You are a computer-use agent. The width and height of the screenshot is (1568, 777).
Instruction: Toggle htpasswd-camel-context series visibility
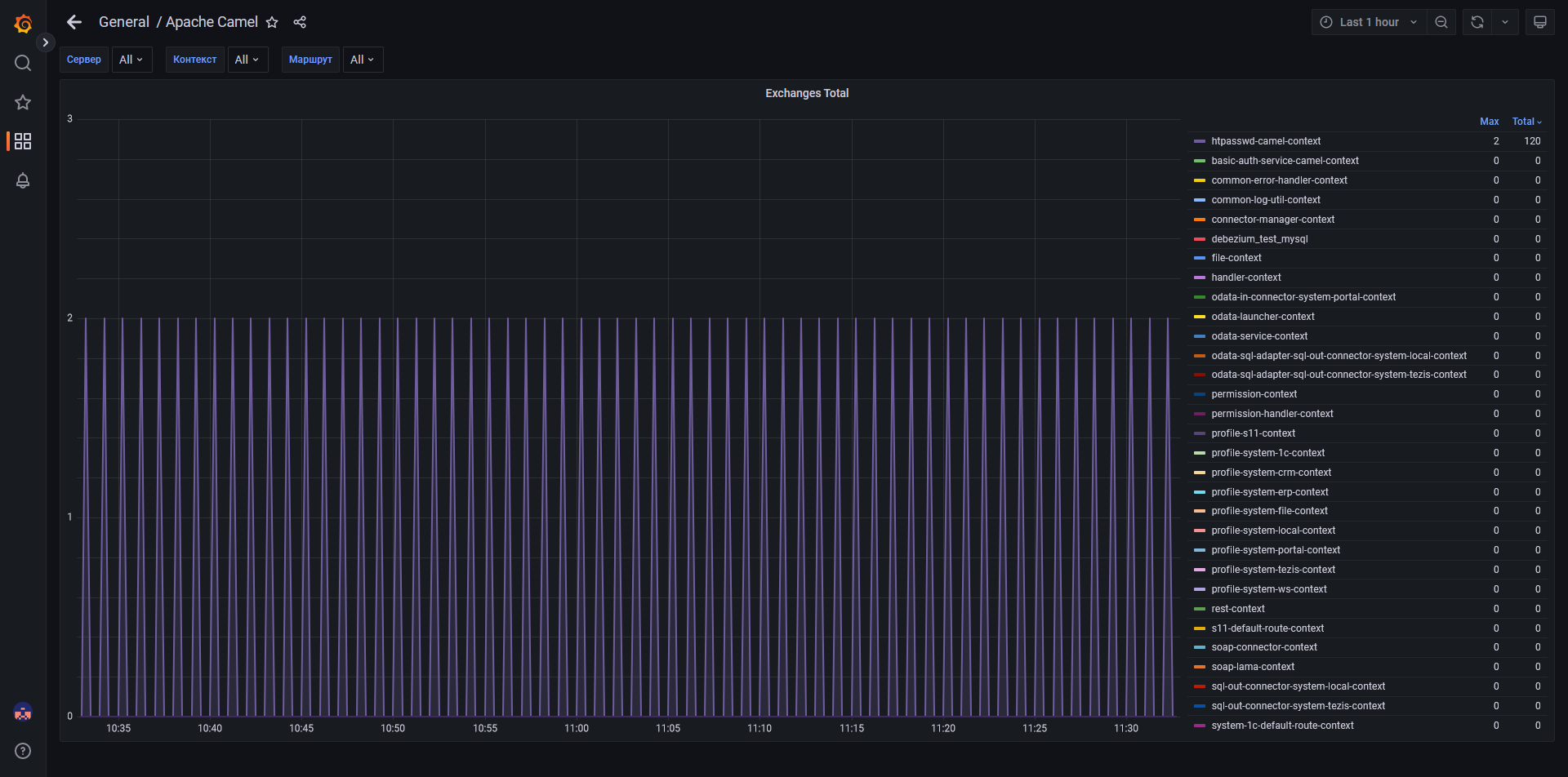point(1265,141)
